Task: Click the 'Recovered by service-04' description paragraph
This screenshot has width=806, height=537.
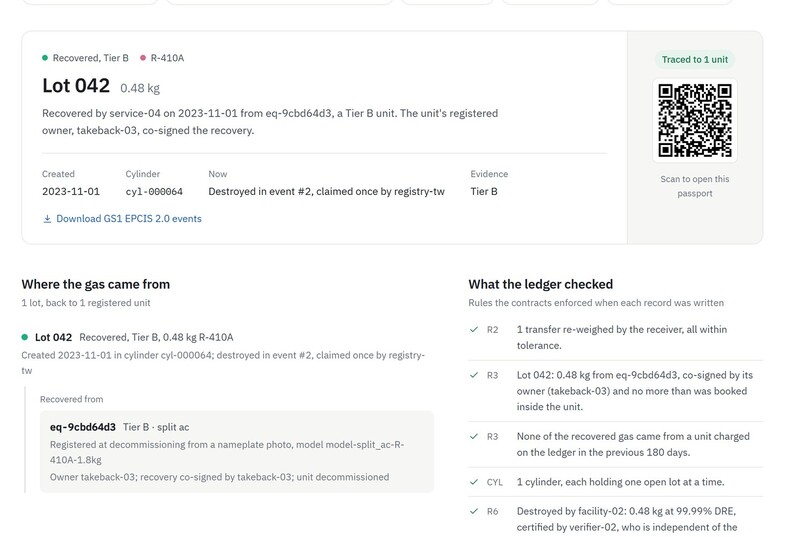Action: (x=270, y=122)
